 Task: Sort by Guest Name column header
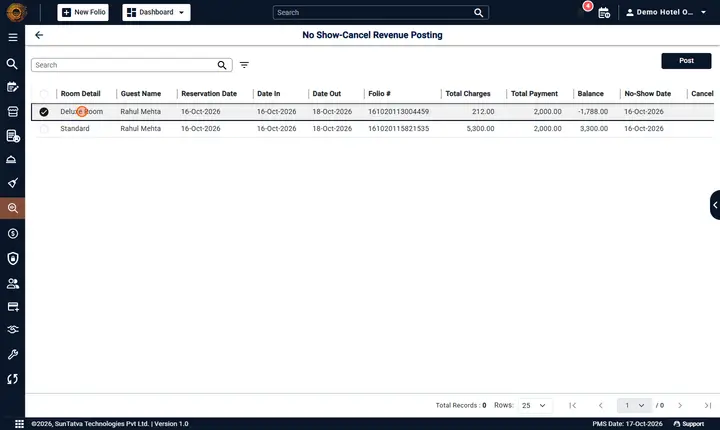click(141, 94)
